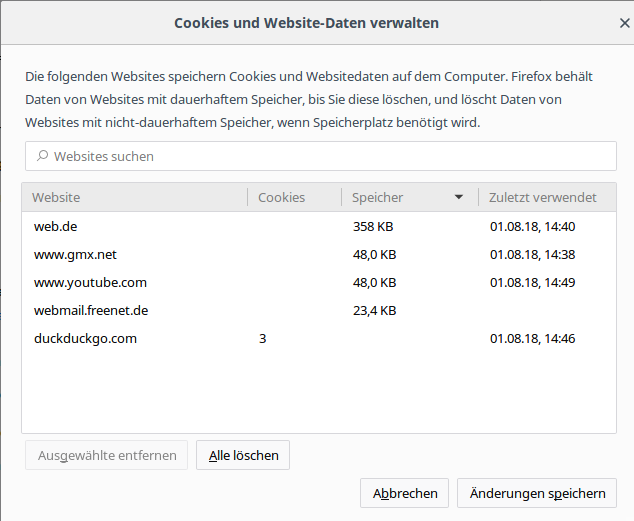
Task: Click the 23,4 KB storage value
Action: tap(374, 311)
